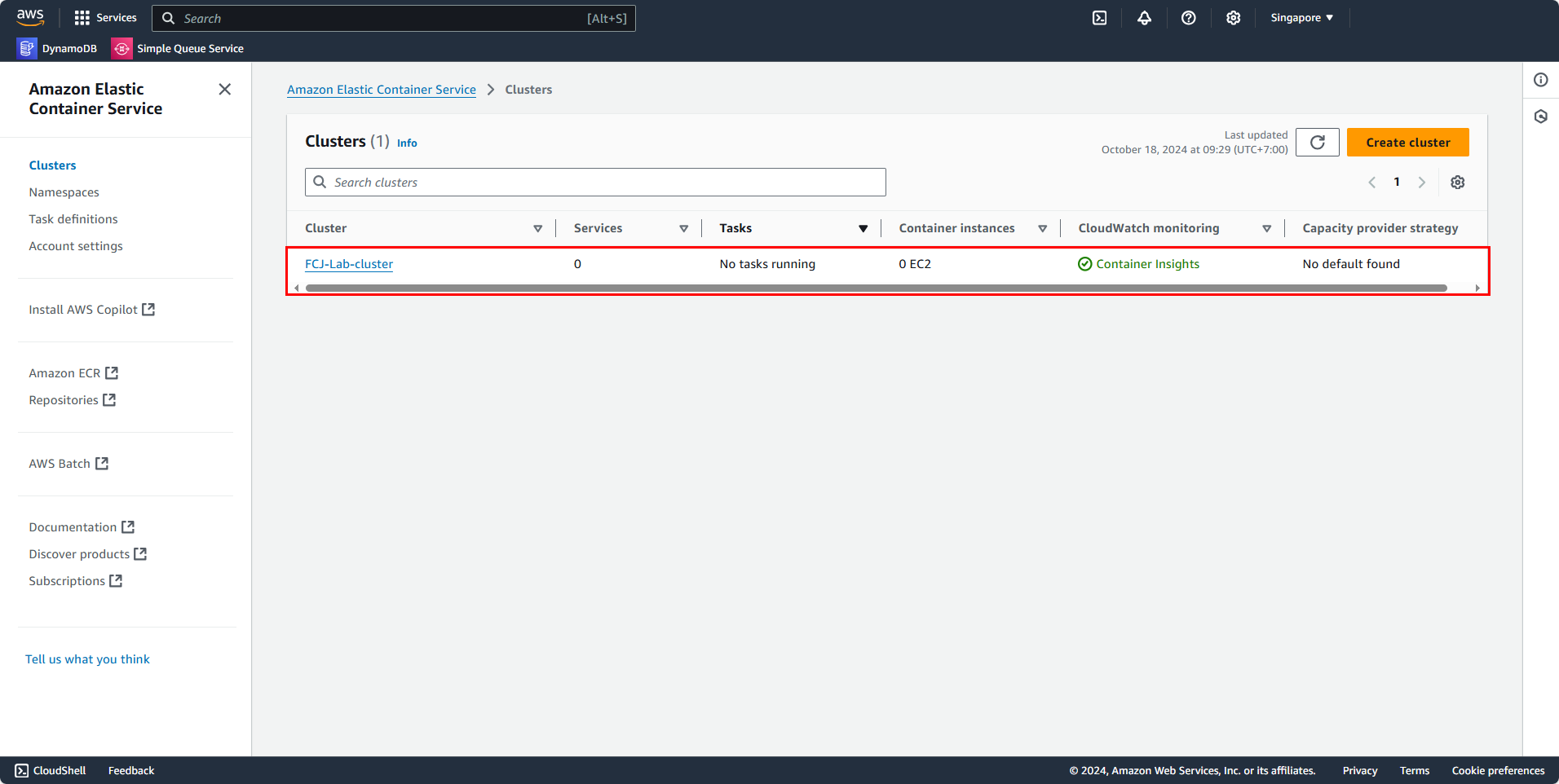Viewport: 1559px width, 784px height.
Task: Click the 0 EC2 cell
Action: [x=915, y=264]
